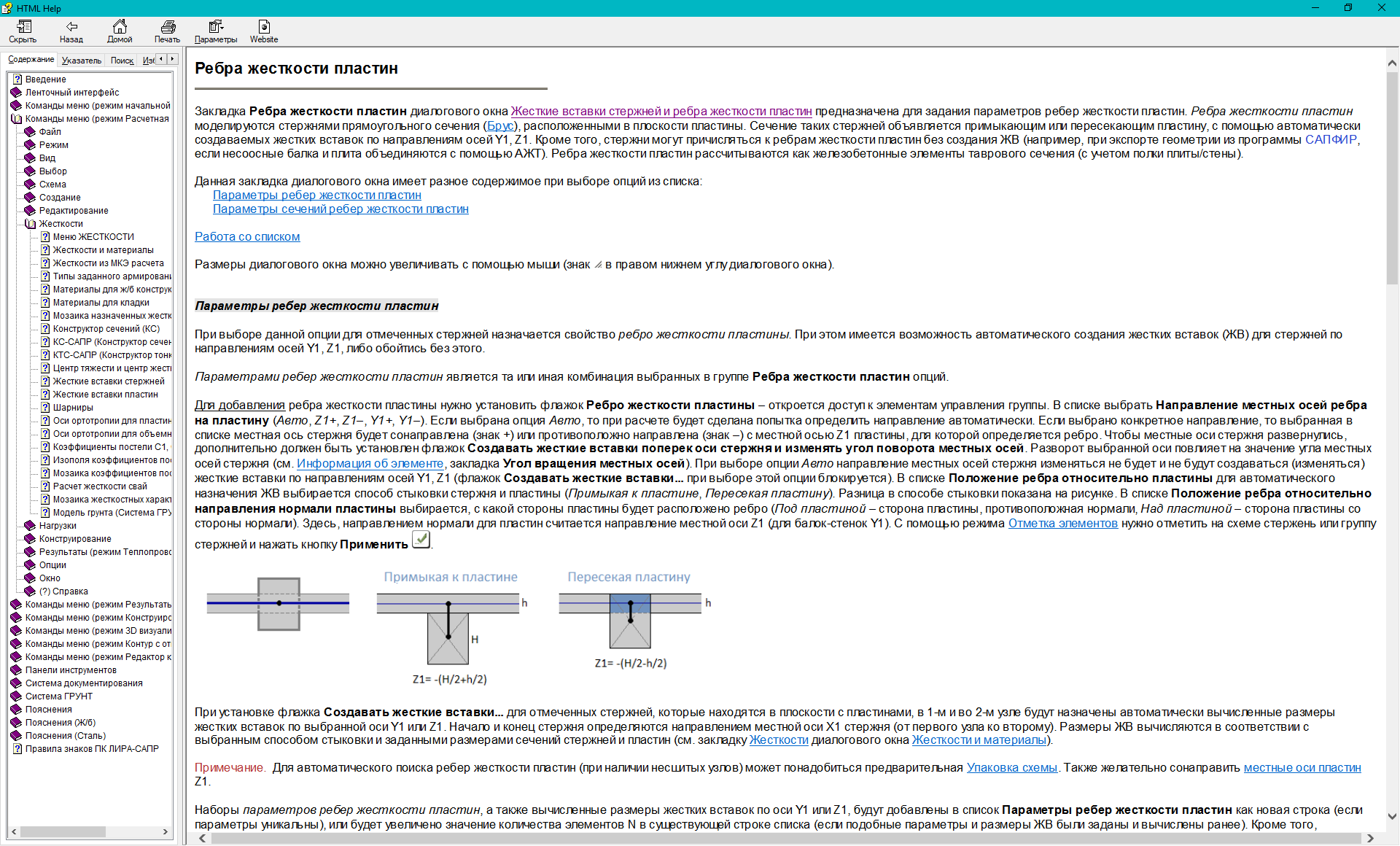Click the open book icon next to Жесткости
Image resolution: width=1400 pixels, height=846 pixels.
click(30, 224)
